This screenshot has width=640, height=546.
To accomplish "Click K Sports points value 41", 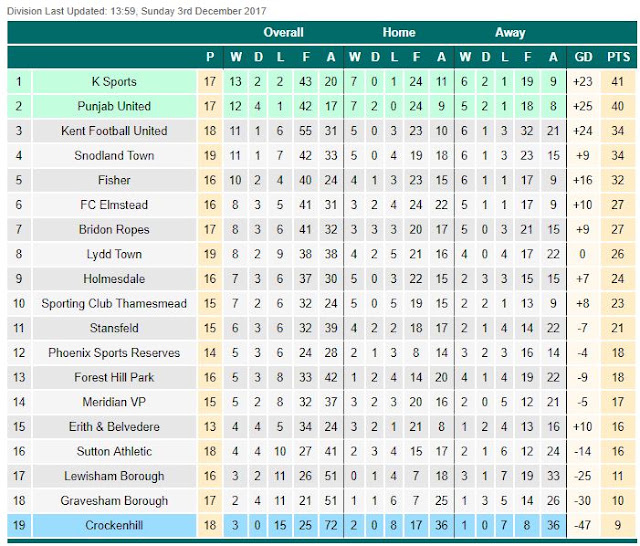I will [x=618, y=82].
